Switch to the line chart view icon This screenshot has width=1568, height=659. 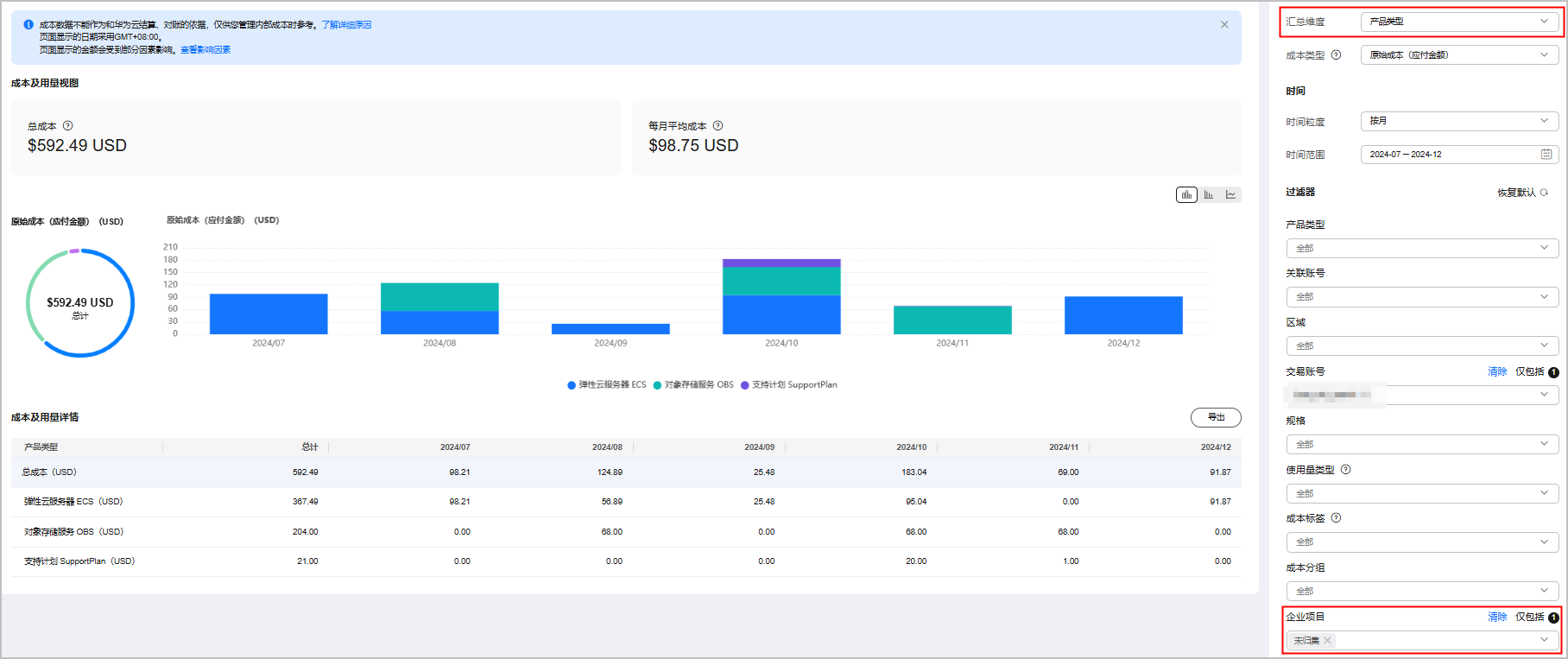[1230, 194]
